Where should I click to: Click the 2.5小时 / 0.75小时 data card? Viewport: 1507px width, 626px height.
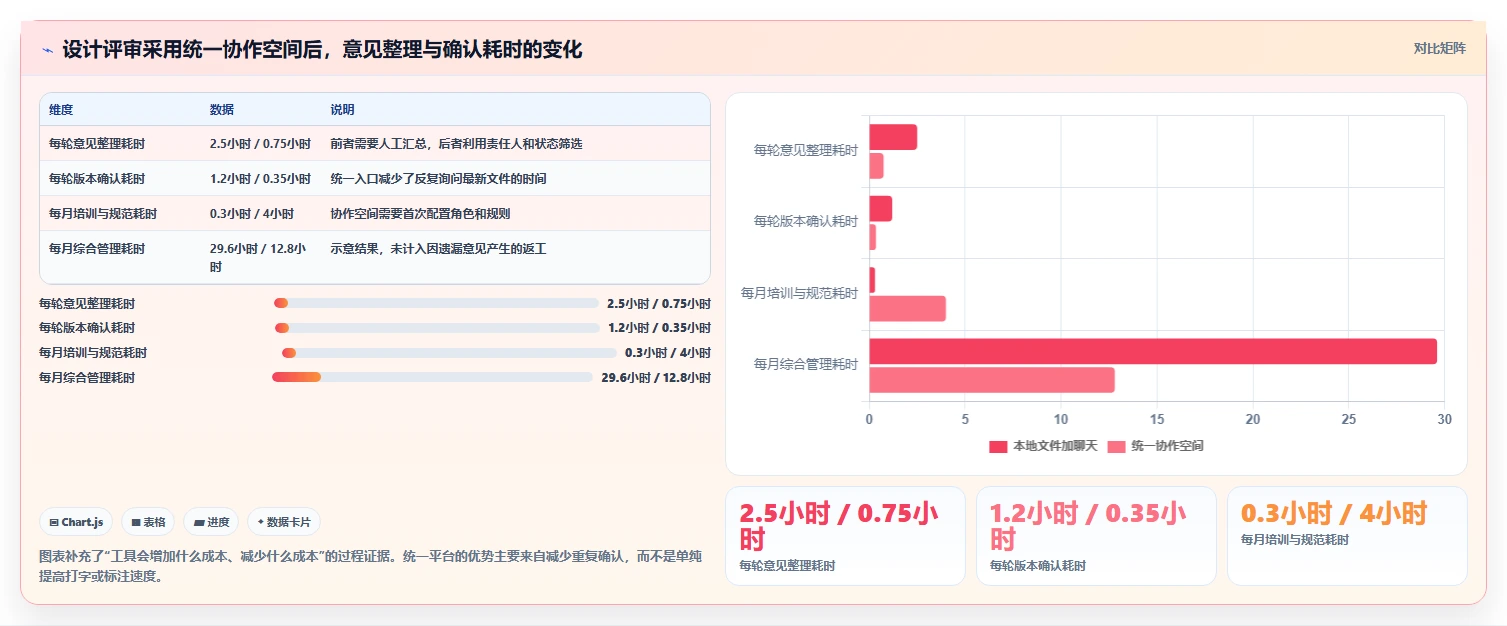(x=845, y=536)
